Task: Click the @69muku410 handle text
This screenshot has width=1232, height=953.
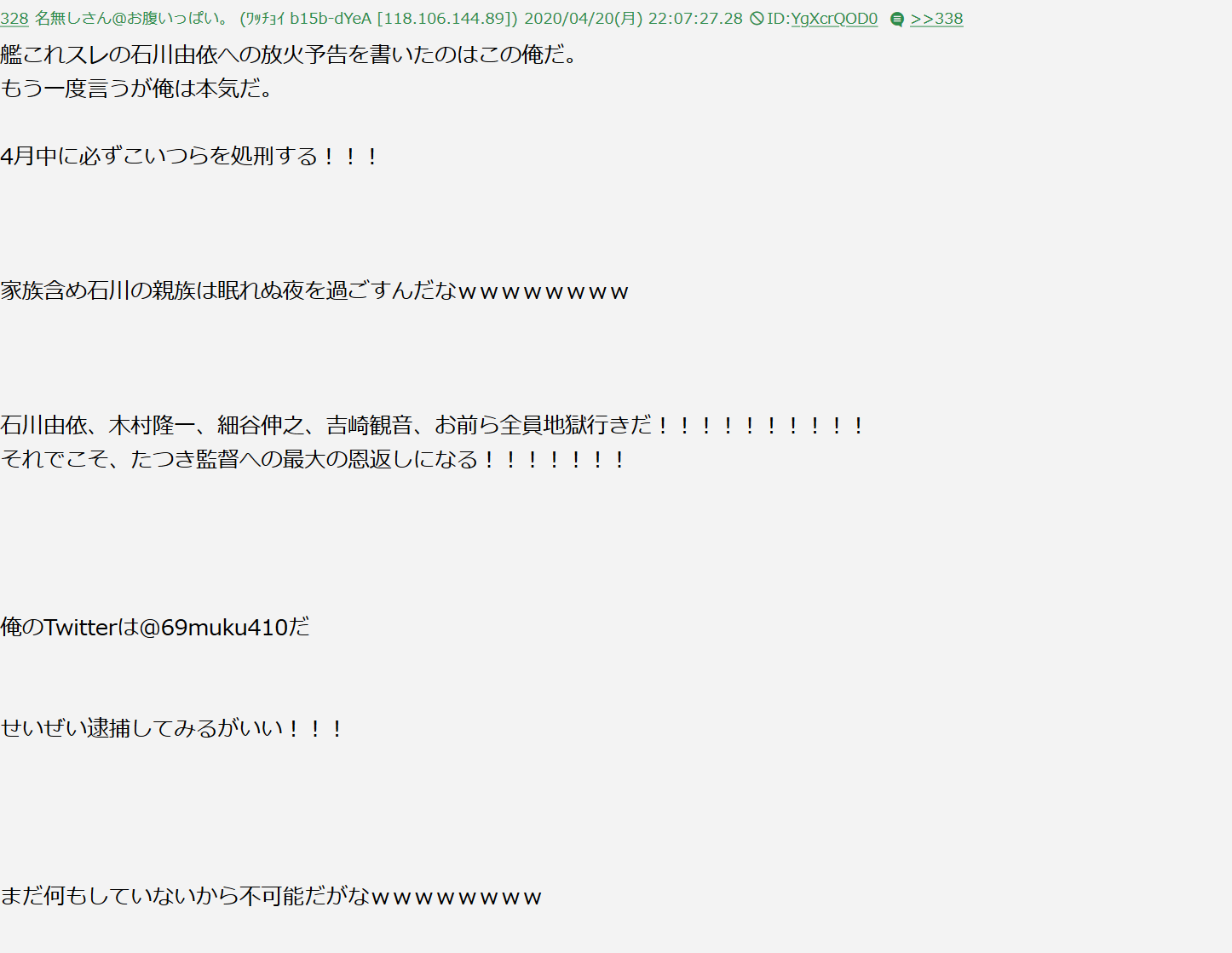Action: (213, 628)
